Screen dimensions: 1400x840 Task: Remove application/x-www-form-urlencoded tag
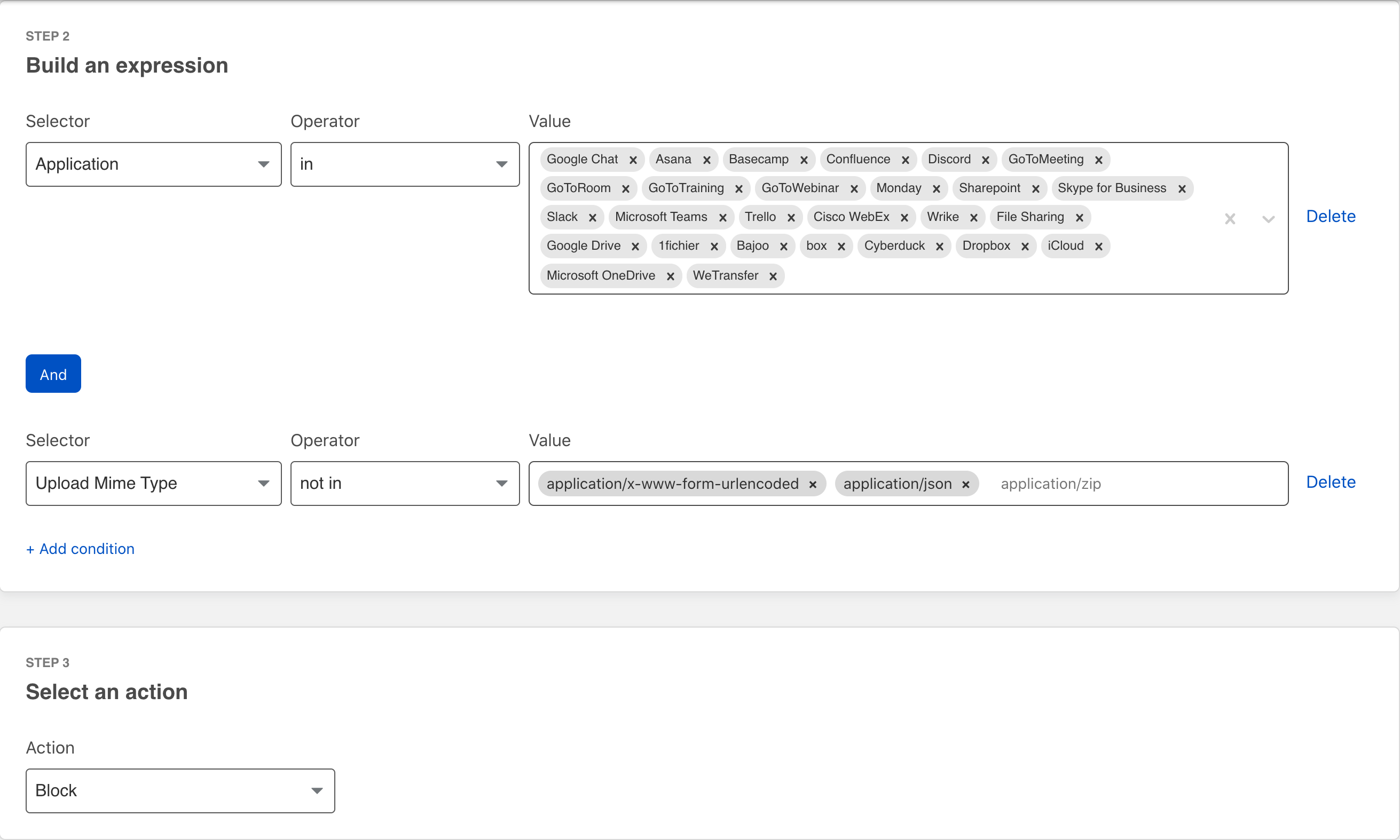point(813,485)
